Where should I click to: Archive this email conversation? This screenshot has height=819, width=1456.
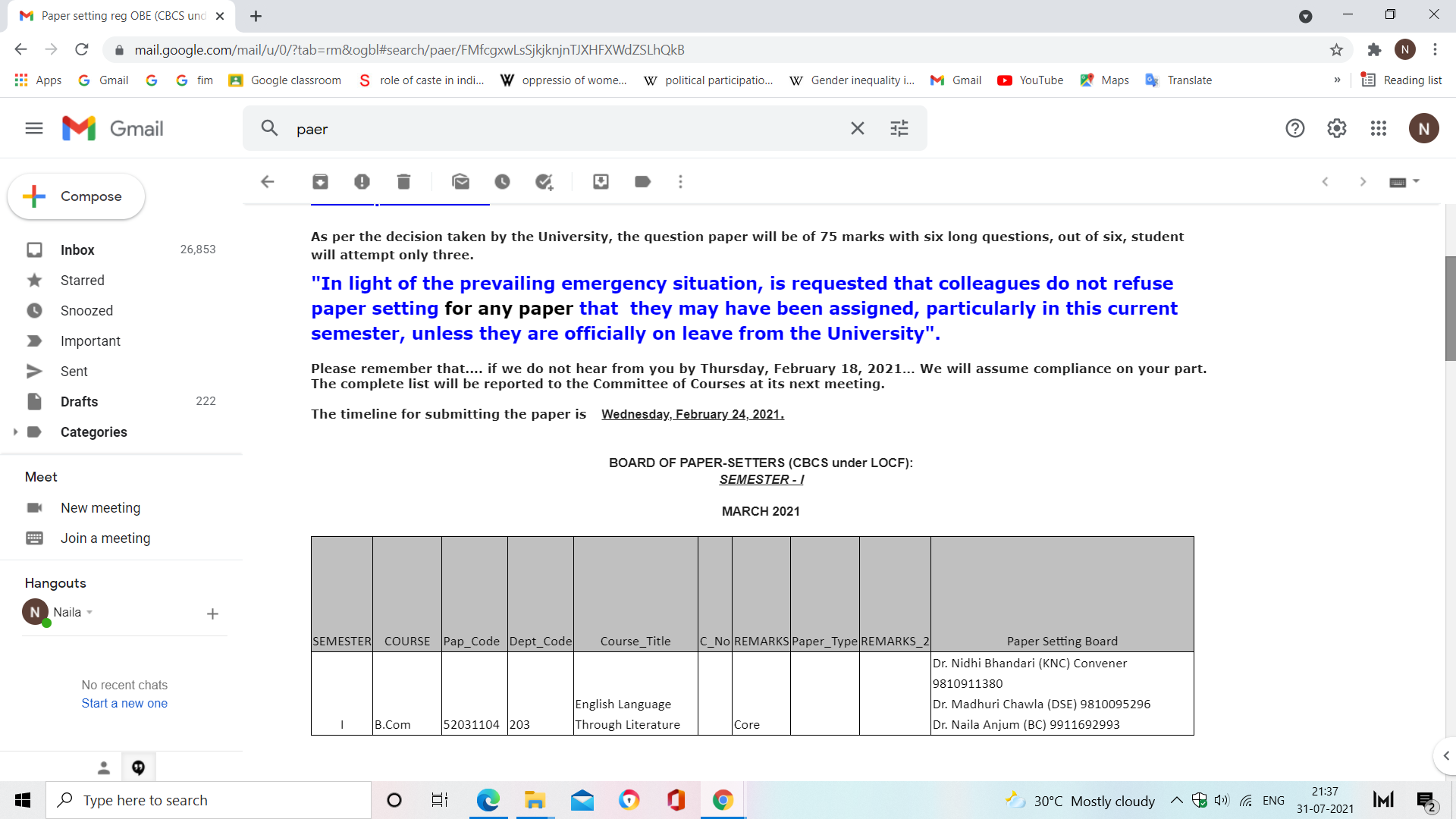[321, 181]
